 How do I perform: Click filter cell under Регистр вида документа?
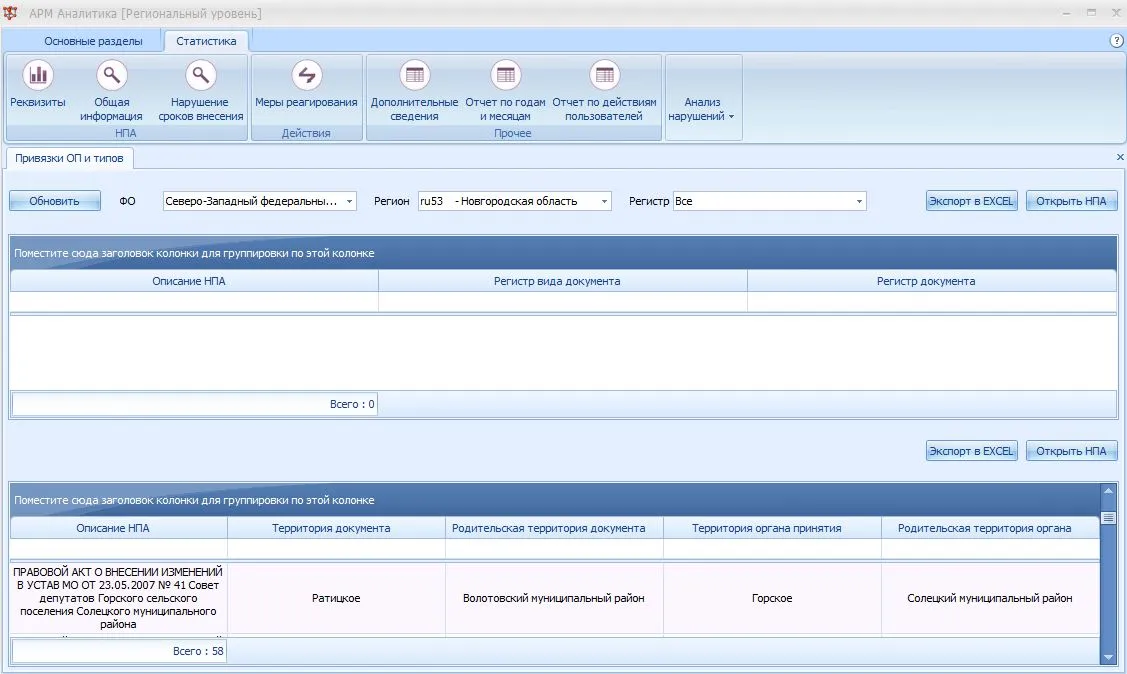click(563, 302)
